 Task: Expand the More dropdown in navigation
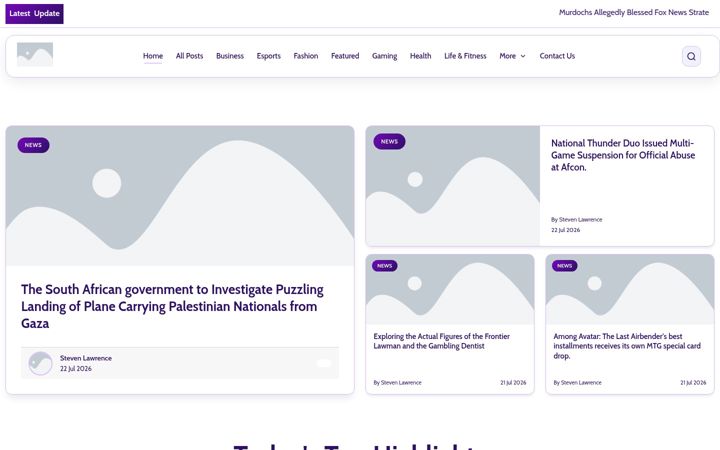(x=512, y=56)
